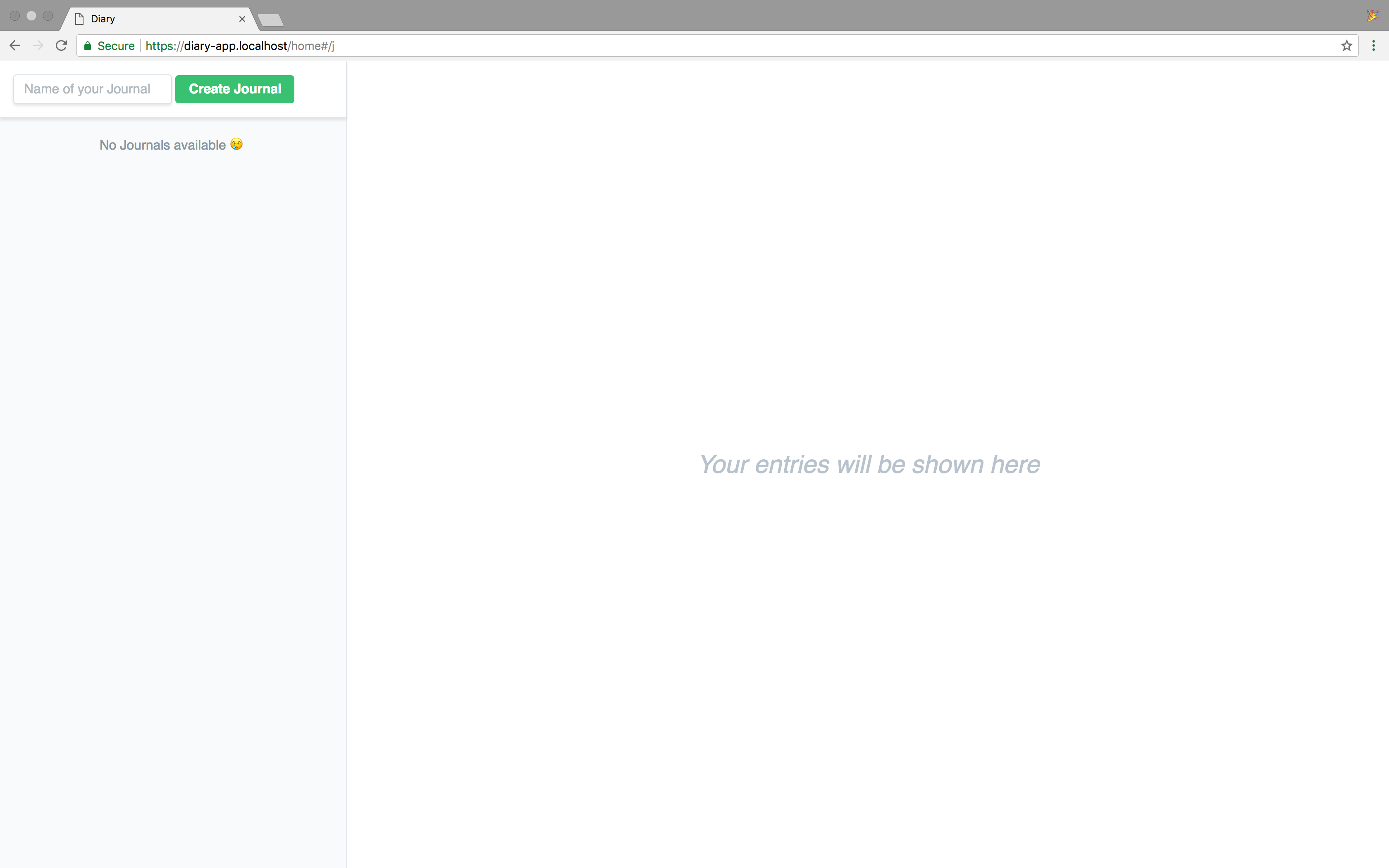Bookmark page with star icon
This screenshot has width=1389, height=868.
pyautogui.click(x=1346, y=46)
